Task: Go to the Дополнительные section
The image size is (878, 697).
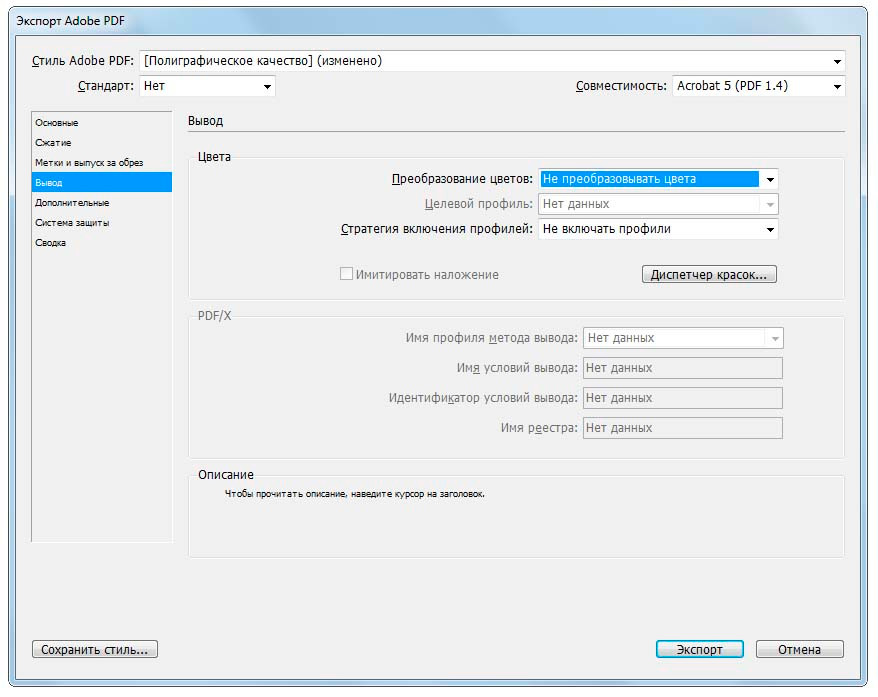Action: pos(101,203)
